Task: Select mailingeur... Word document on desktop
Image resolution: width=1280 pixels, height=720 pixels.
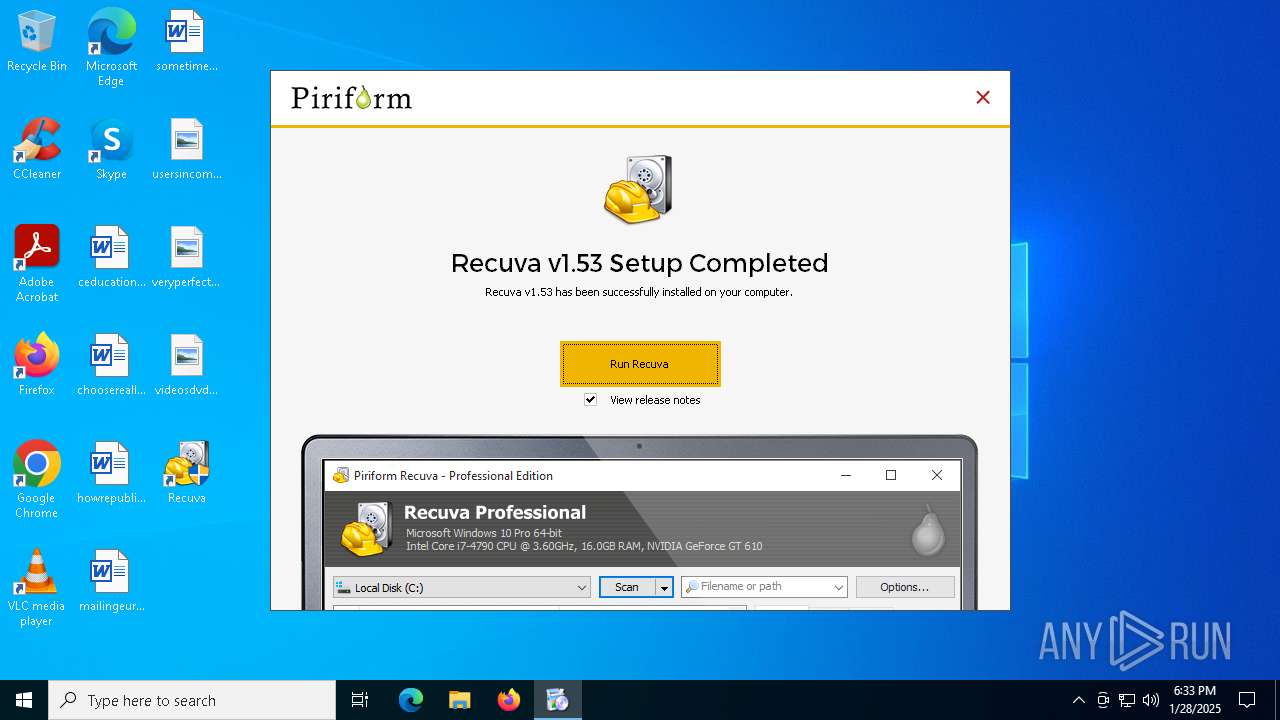Action: 111,581
